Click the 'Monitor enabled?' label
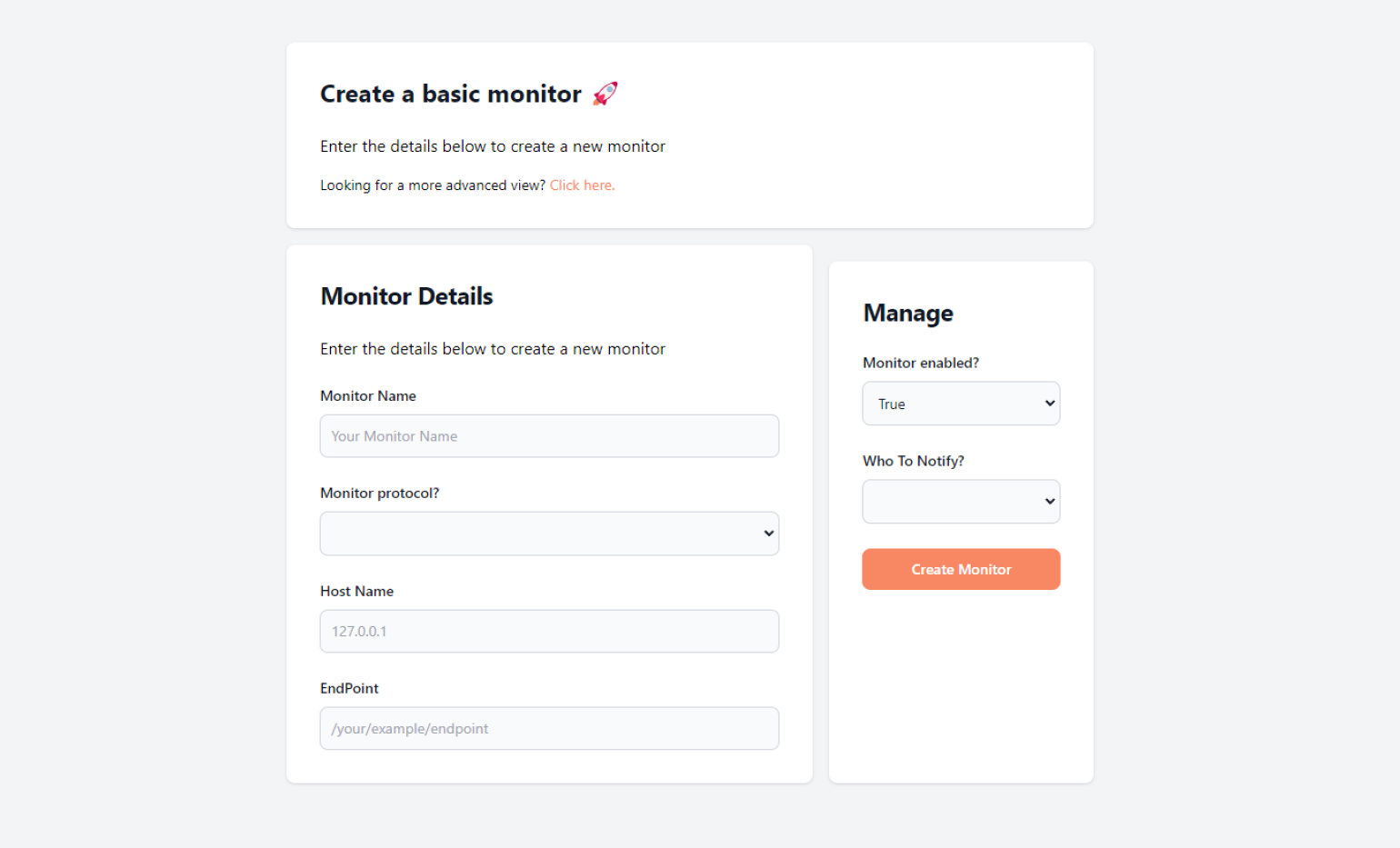This screenshot has height=848, width=1400. tap(920, 363)
